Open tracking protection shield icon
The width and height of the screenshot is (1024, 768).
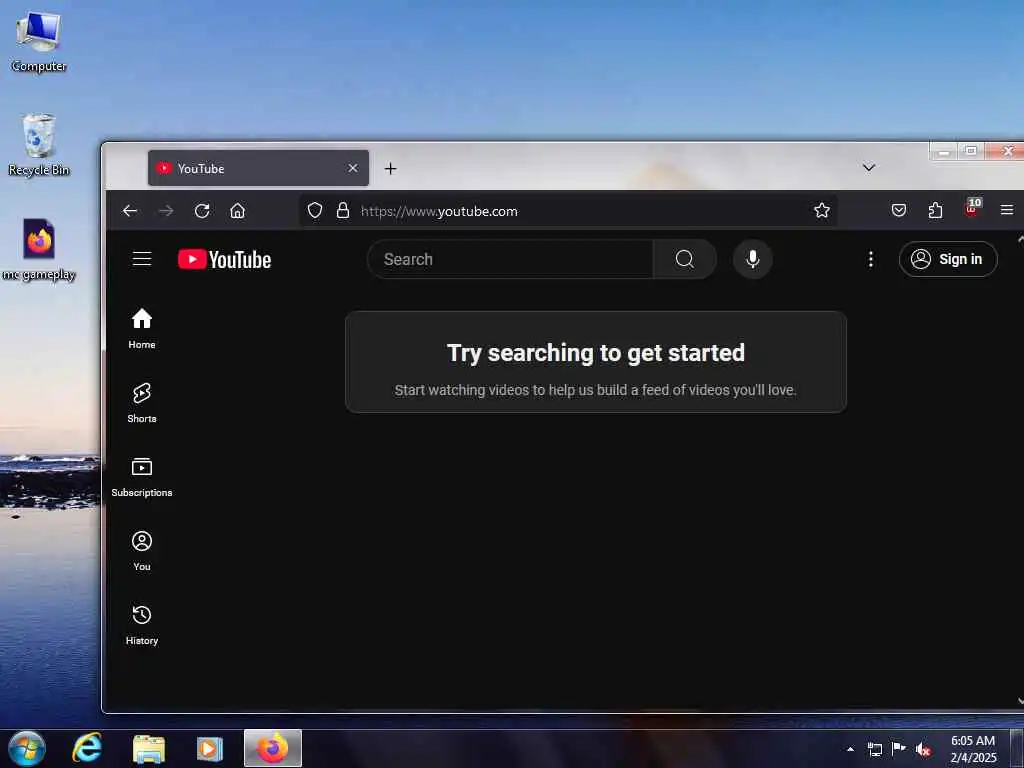coord(315,210)
